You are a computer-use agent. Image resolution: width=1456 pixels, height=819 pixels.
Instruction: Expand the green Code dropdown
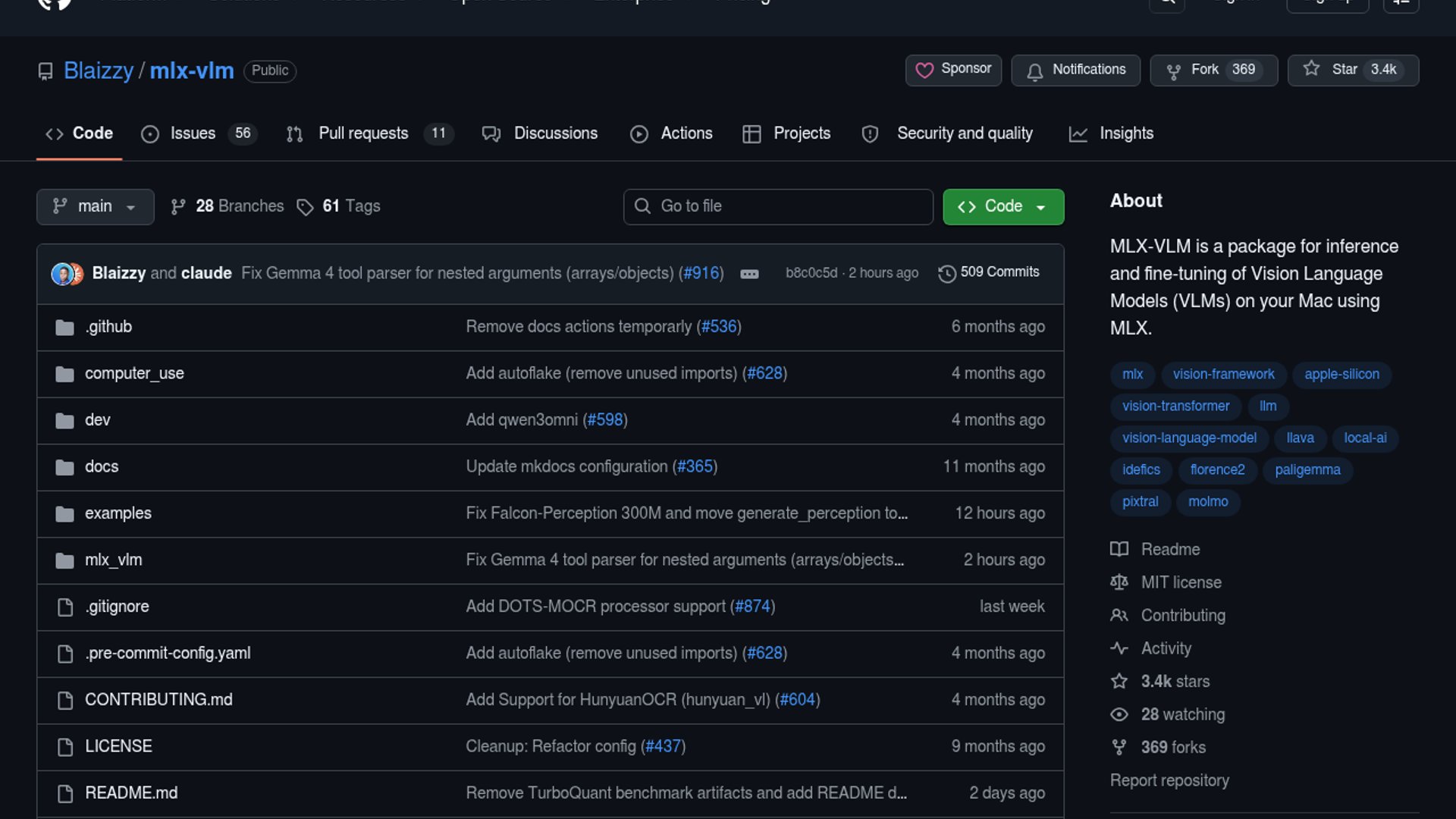tap(1003, 206)
